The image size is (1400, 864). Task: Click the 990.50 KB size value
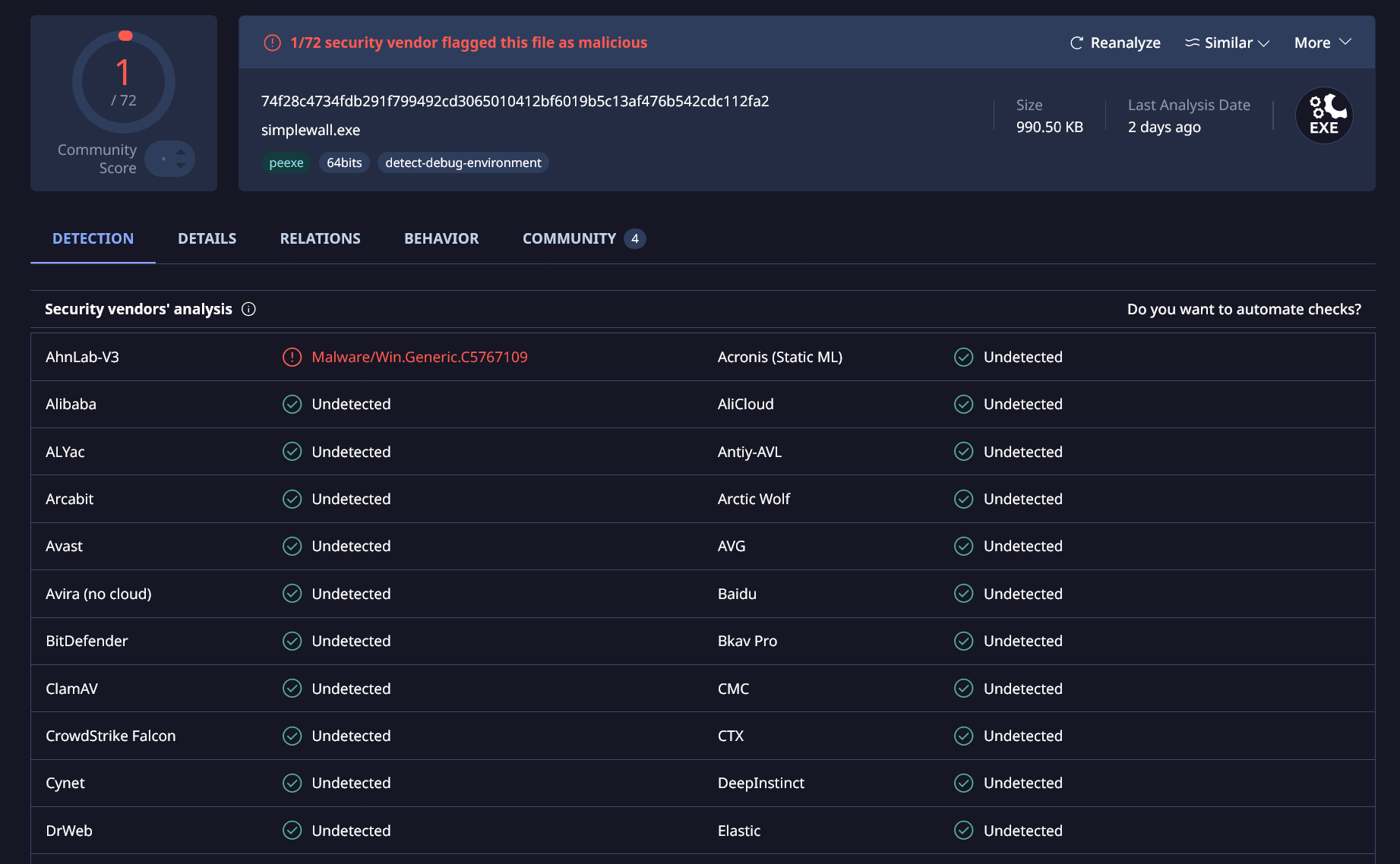[x=1050, y=127]
